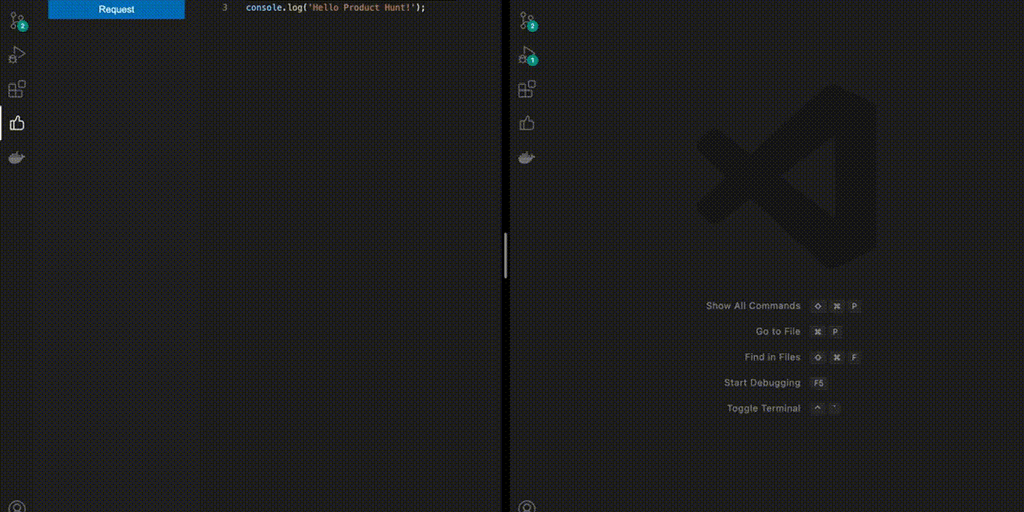This screenshot has width=1024, height=512.
Task: Click the console.log 'Hello Product Hunt!' code line
Action: (335, 7)
